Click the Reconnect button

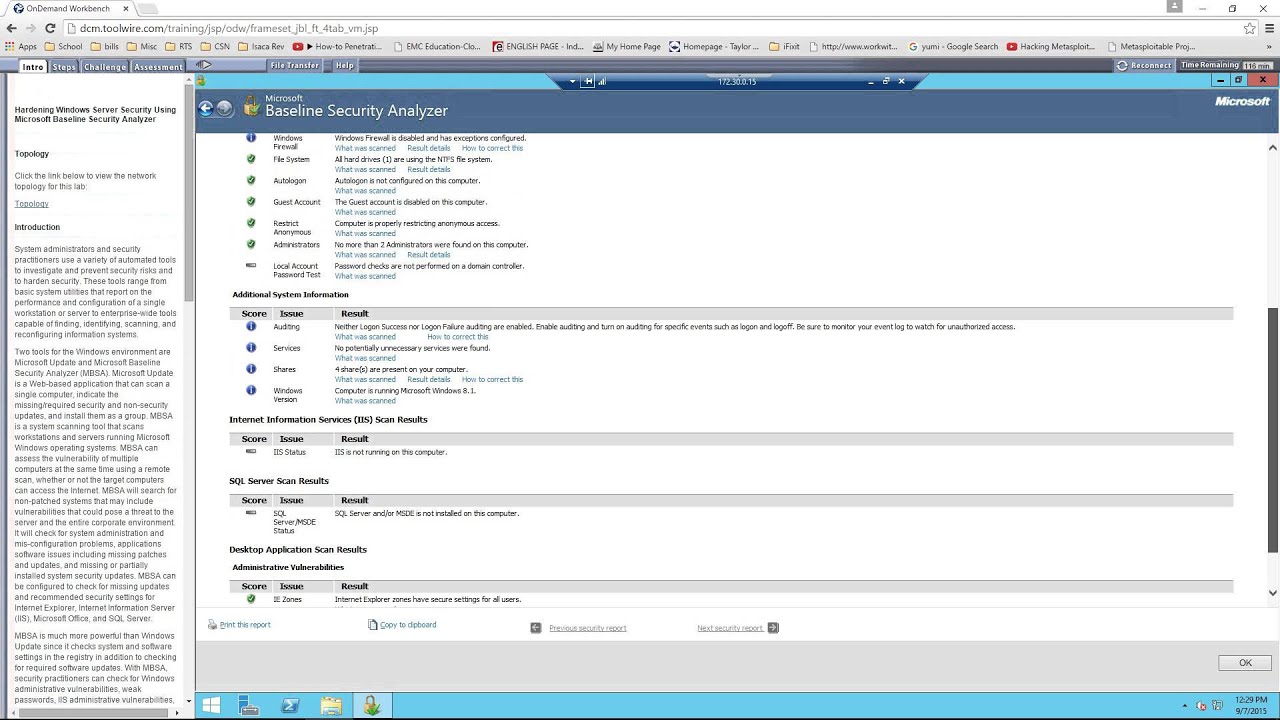(x=1144, y=66)
